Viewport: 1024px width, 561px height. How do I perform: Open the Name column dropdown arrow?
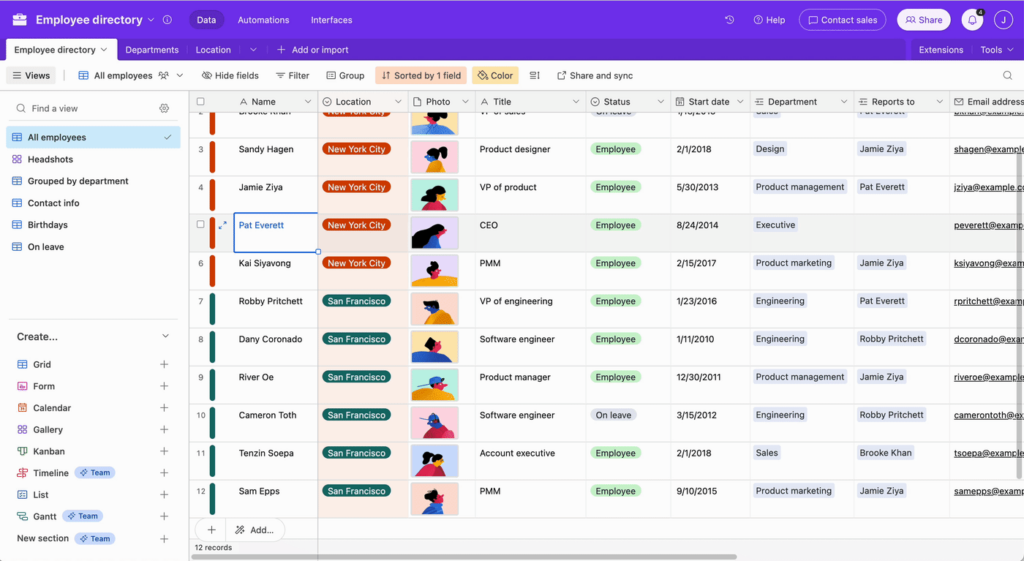click(x=308, y=102)
